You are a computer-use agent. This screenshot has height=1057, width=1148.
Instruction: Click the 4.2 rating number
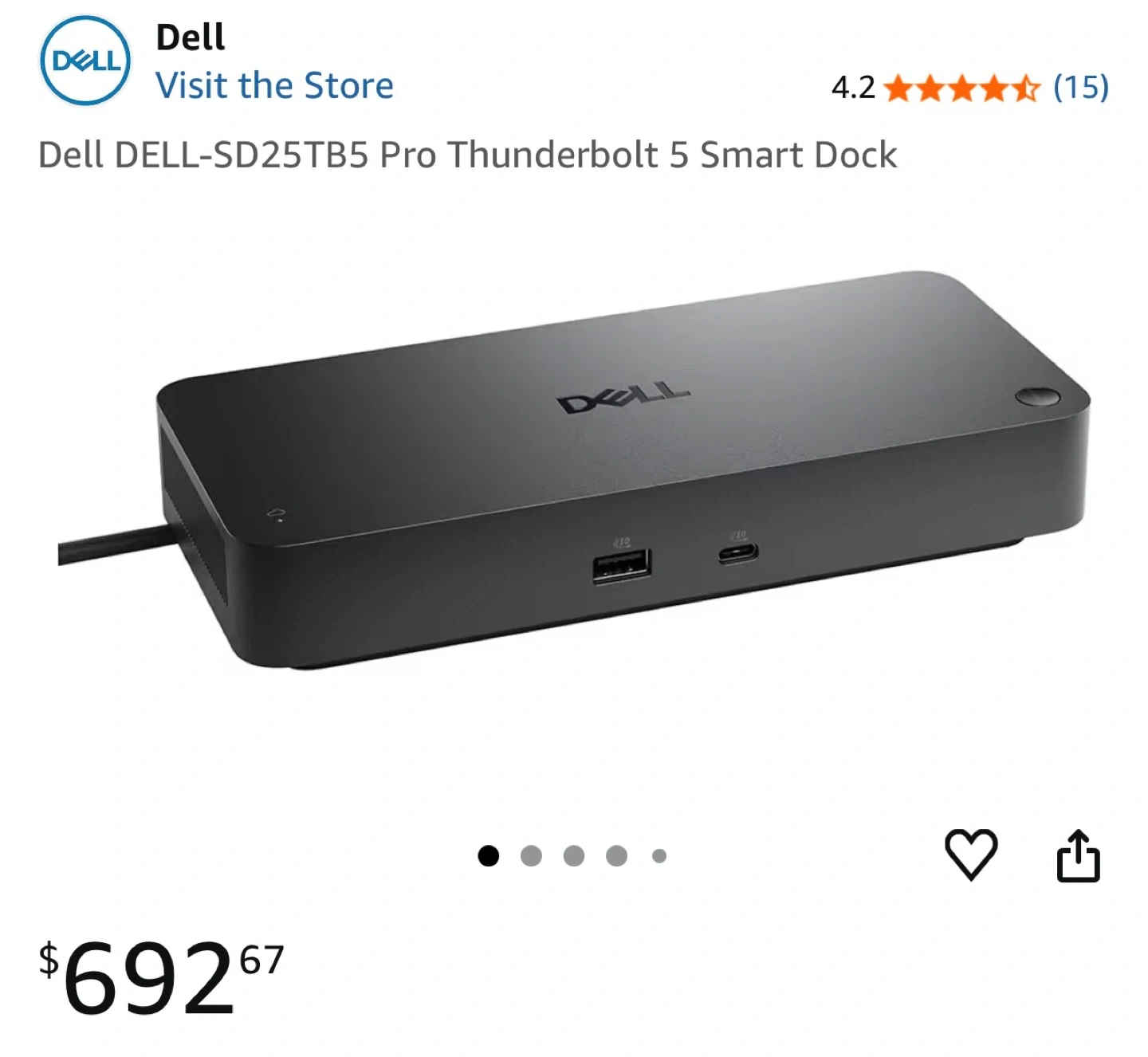pos(853,88)
